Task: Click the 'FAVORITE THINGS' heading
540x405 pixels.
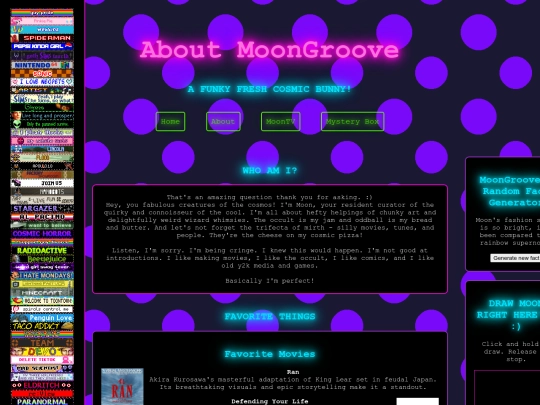Action: [x=270, y=316]
